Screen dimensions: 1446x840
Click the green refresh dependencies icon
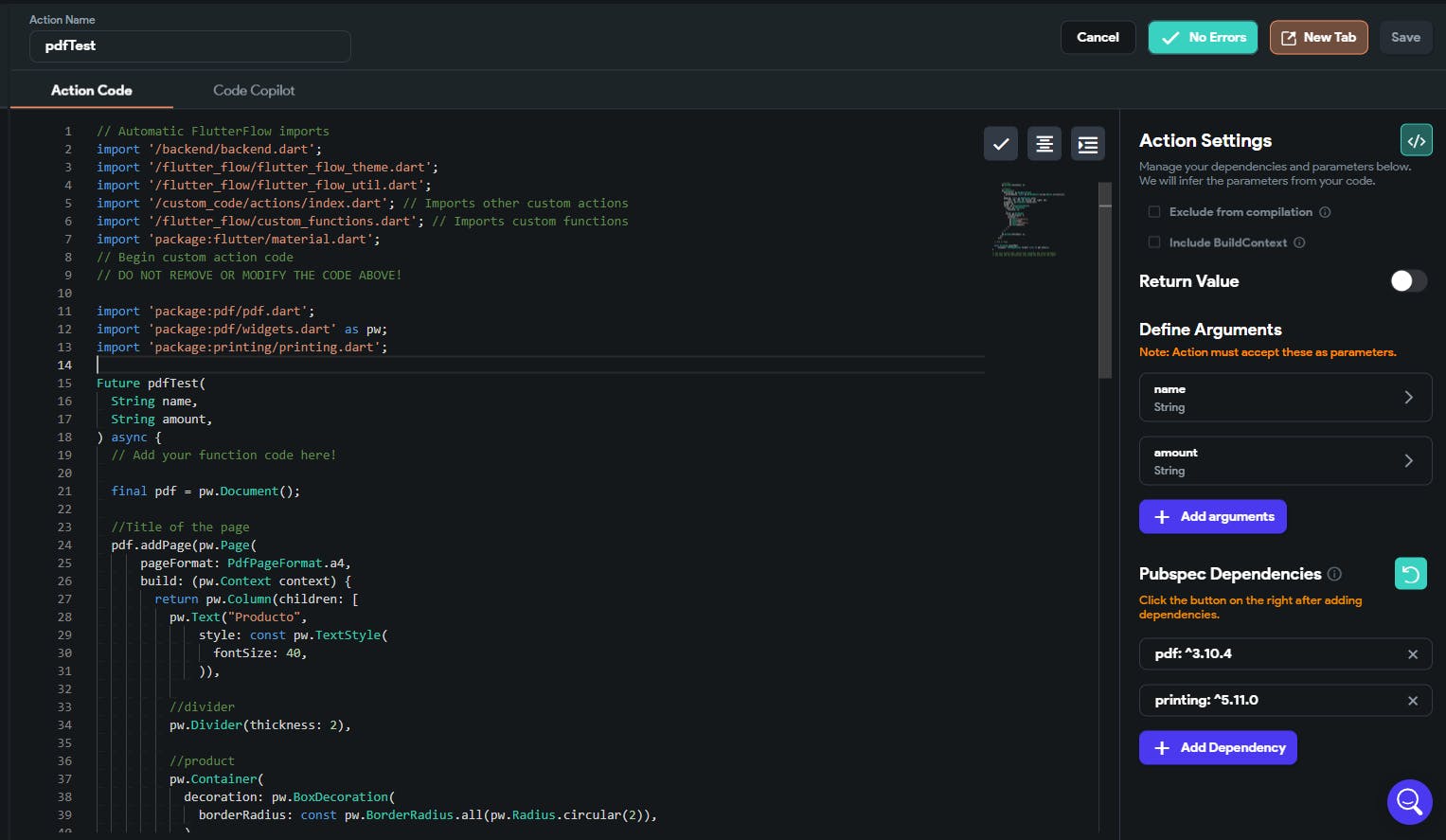(x=1410, y=573)
